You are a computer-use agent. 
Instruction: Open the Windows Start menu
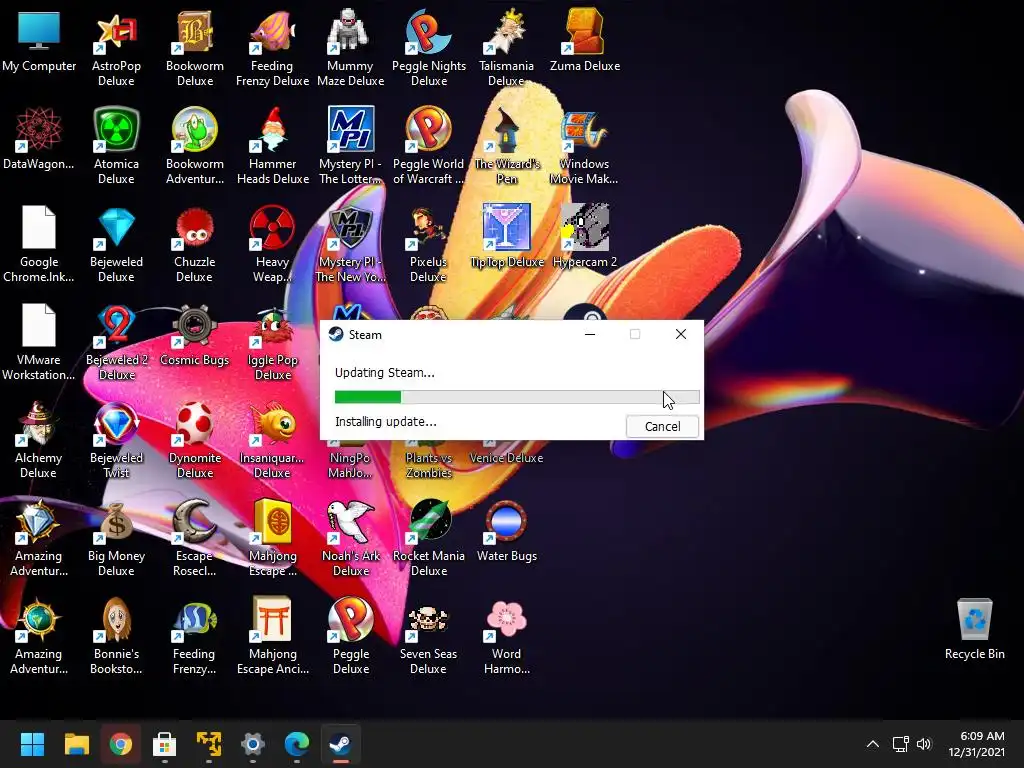coord(32,744)
